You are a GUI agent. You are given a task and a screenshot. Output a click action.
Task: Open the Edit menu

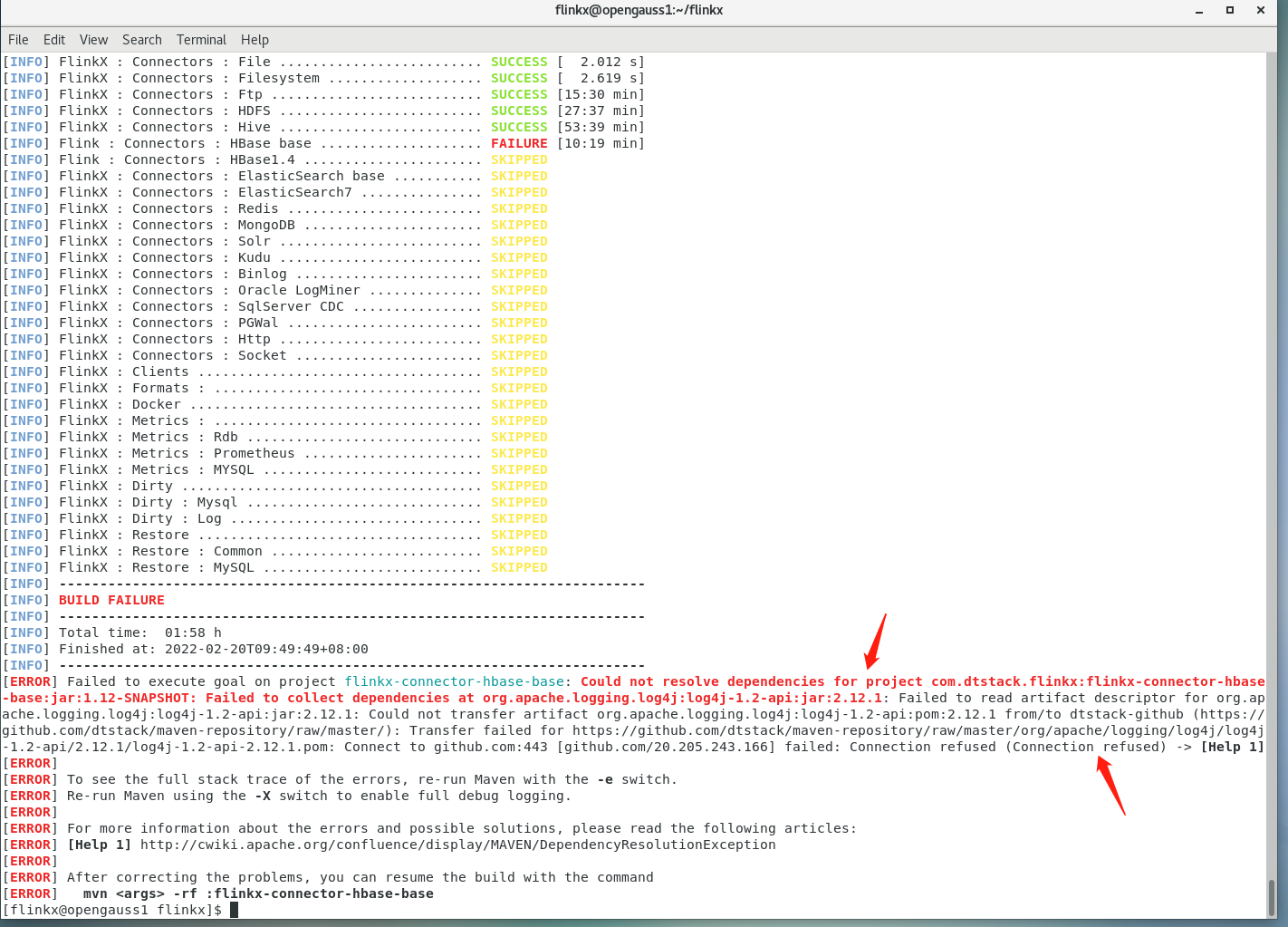tap(54, 40)
